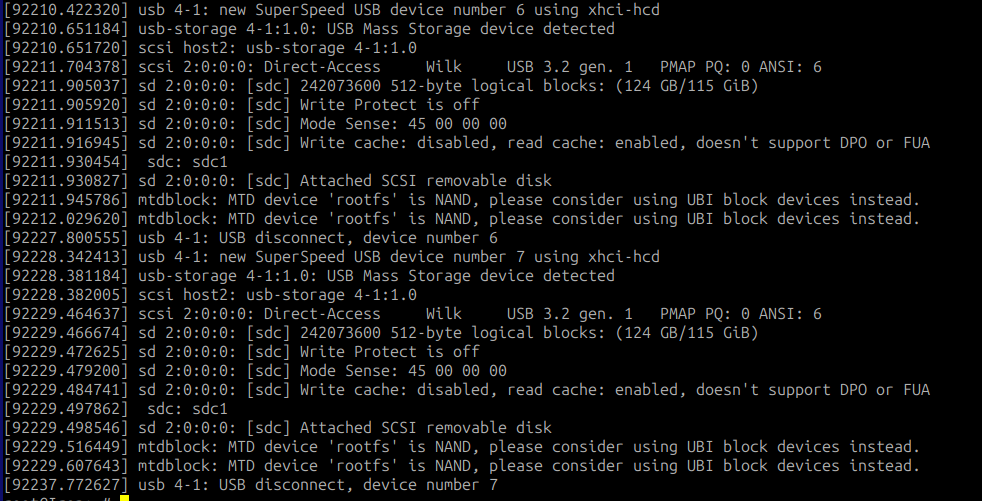
Task: Select the 'xhci-hcd' text on first line
Action: pos(624,10)
